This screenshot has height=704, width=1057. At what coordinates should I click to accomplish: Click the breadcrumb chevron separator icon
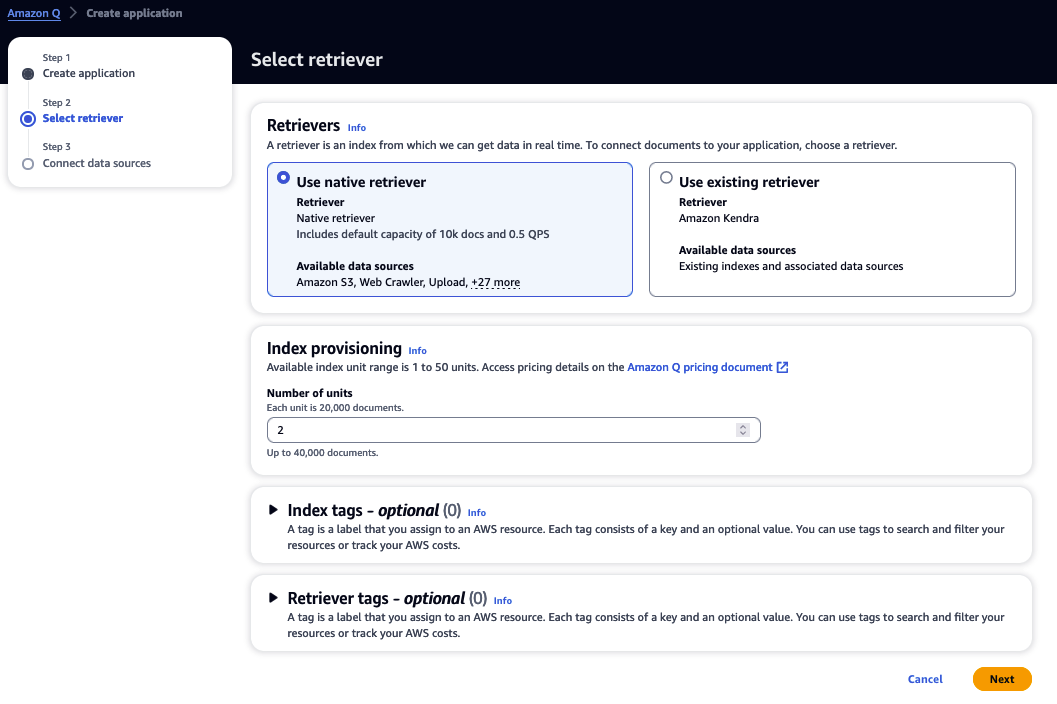(73, 14)
